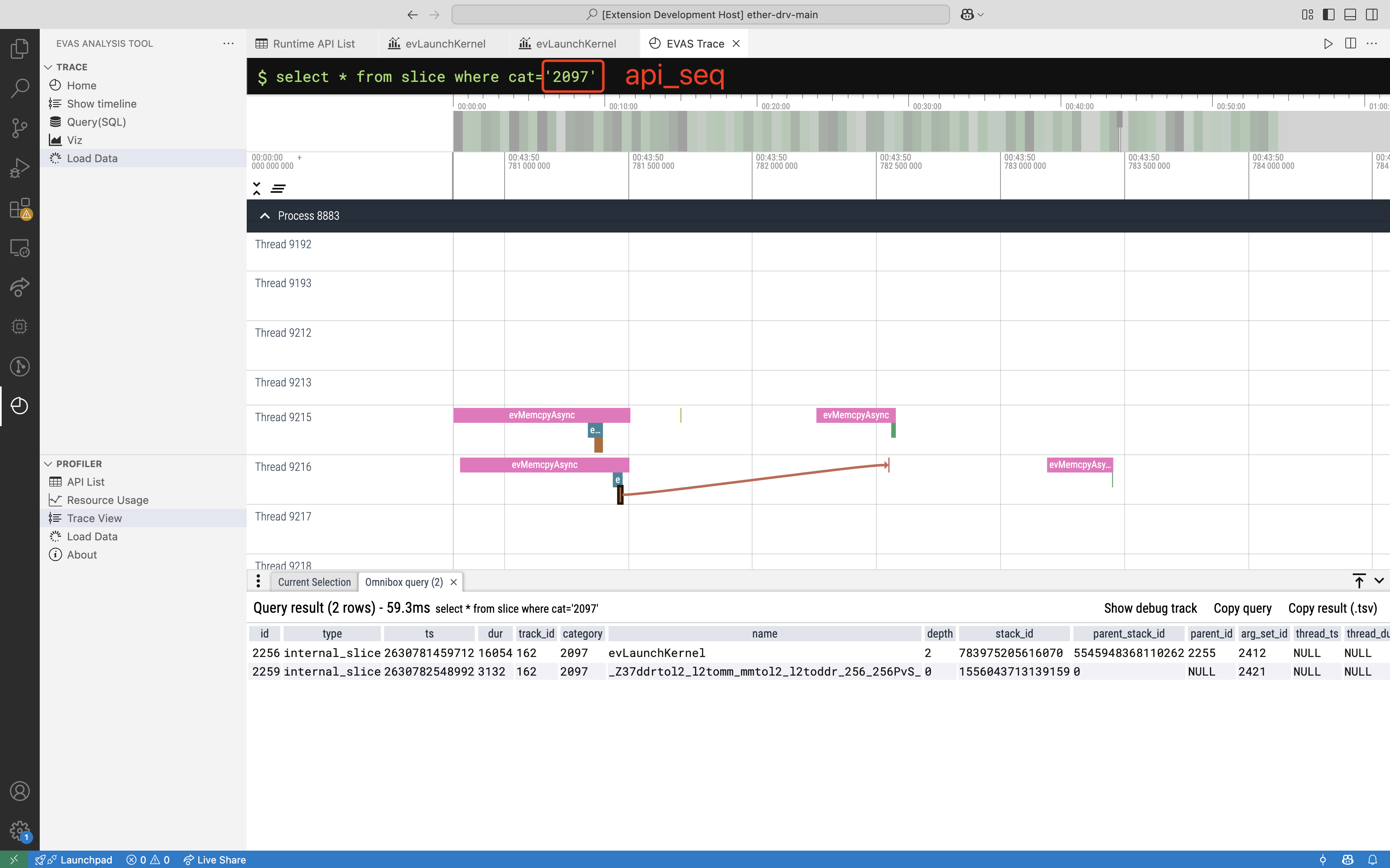
Task: Open the Explorer icon in activity bar
Action: pos(19,49)
